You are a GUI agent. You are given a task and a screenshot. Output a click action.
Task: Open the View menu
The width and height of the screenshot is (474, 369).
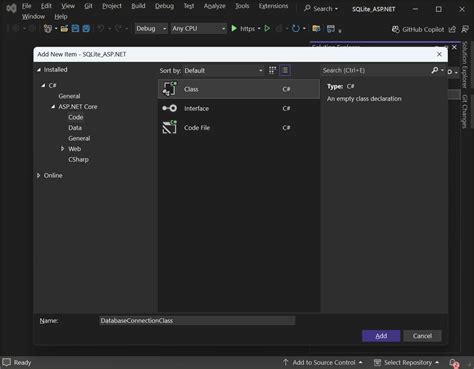[x=68, y=6]
